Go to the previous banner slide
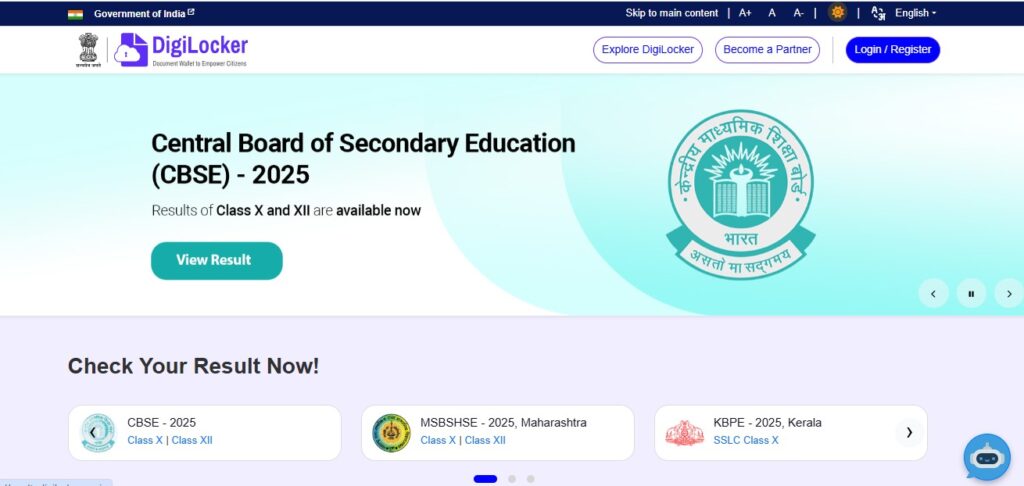Screen dimensions: 1024x486 click(933, 294)
